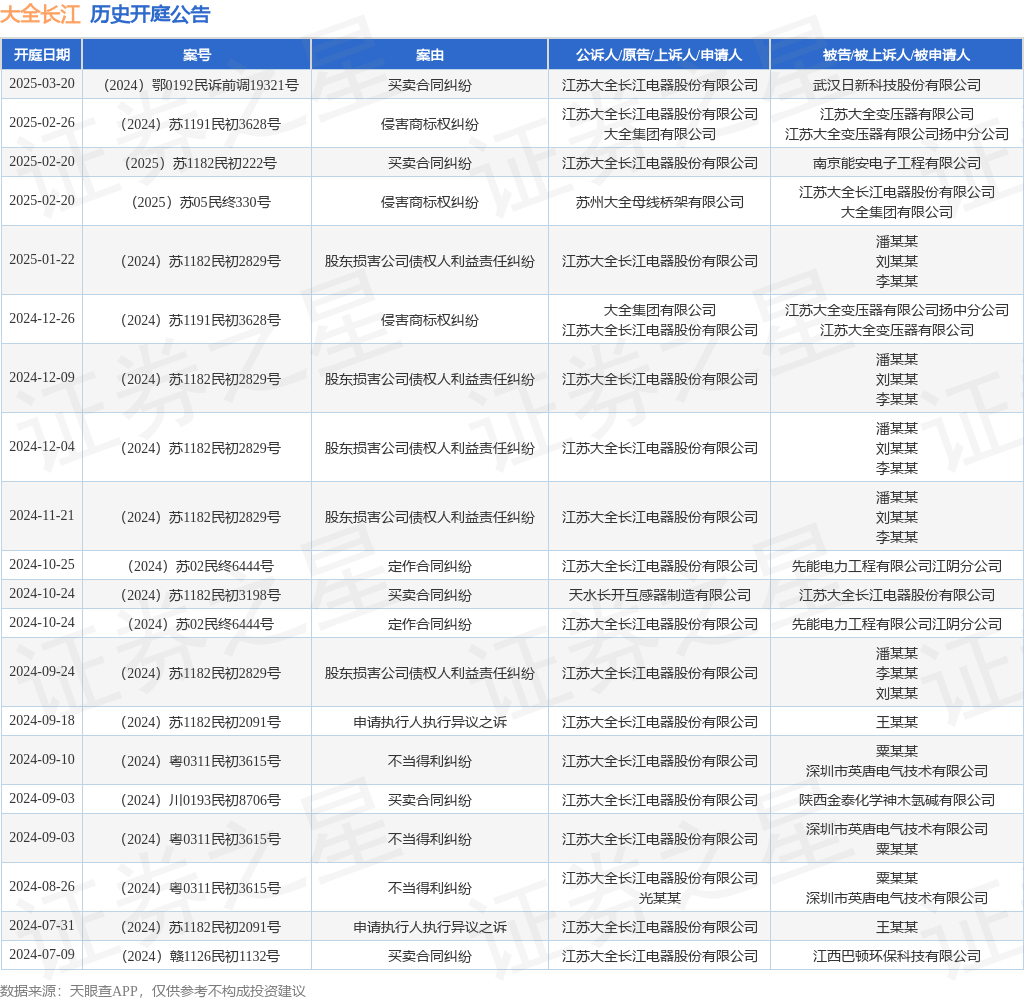The image size is (1024, 1000).
Task: Click defendant 先能电力工程有限公司江阴分公司 in the 2024-10-25 row
Action: pyautogui.click(x=897, y=566)
